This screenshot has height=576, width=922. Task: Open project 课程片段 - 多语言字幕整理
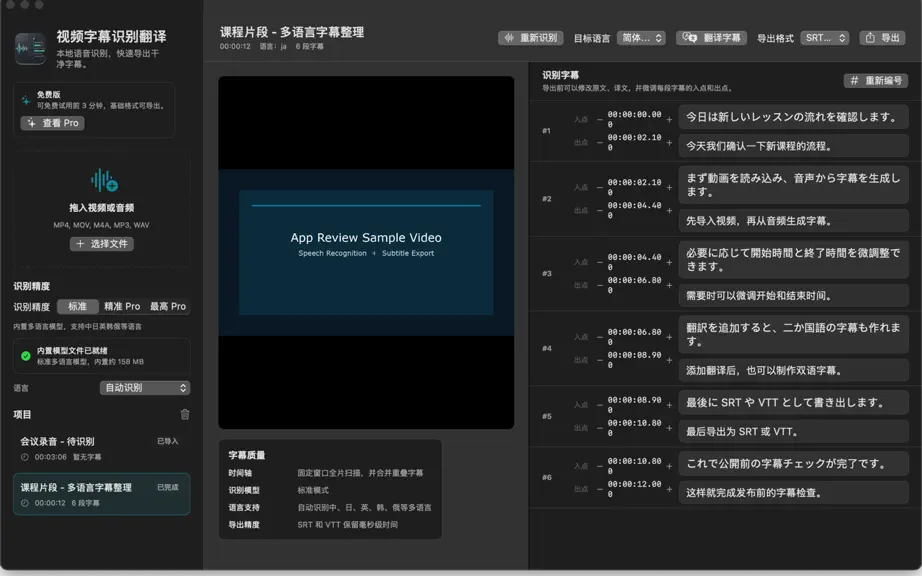(102, 494)
